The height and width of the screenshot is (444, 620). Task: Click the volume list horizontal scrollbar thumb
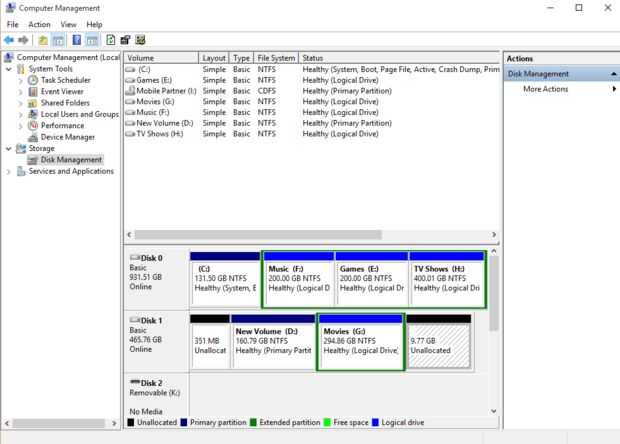pyautogui.click(x=258, y=234)
